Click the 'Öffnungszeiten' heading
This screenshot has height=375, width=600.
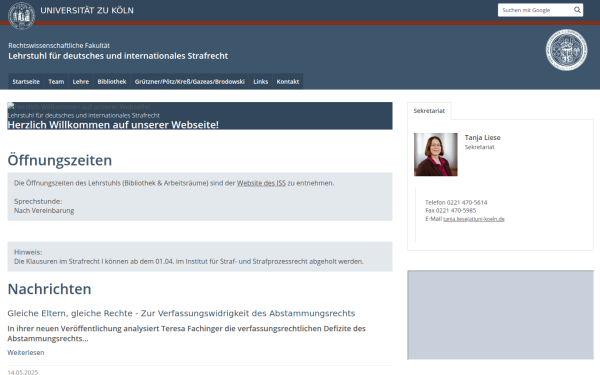tap(60, 160)
